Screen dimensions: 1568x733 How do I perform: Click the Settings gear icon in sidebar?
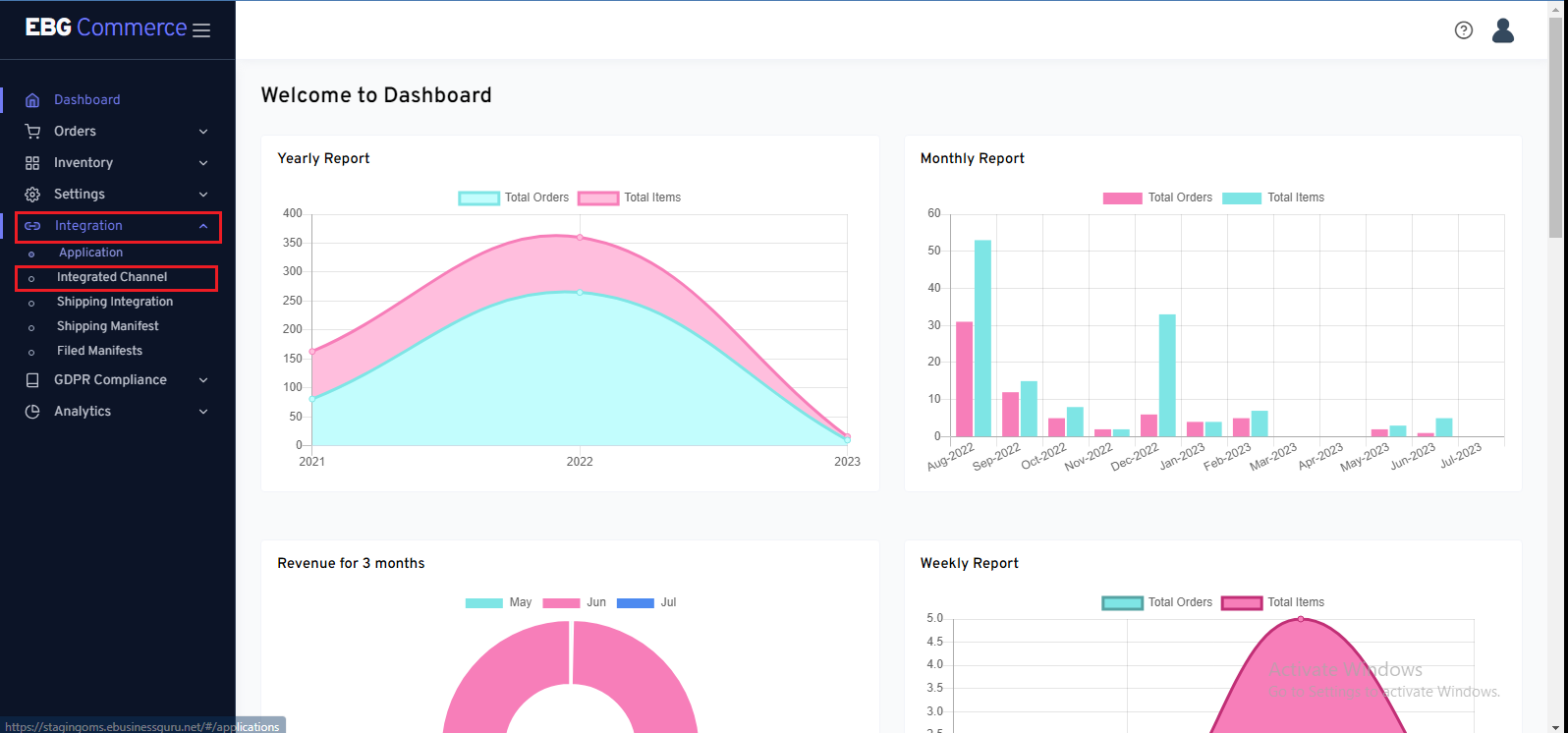pyautogui.click(x=32, y=195)
